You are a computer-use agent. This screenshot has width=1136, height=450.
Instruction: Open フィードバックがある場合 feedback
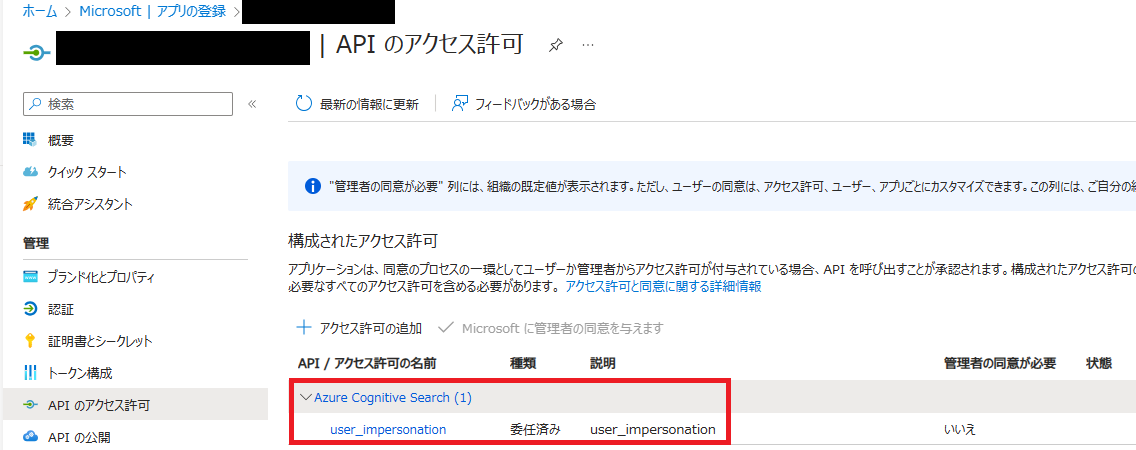pos(523,104)
